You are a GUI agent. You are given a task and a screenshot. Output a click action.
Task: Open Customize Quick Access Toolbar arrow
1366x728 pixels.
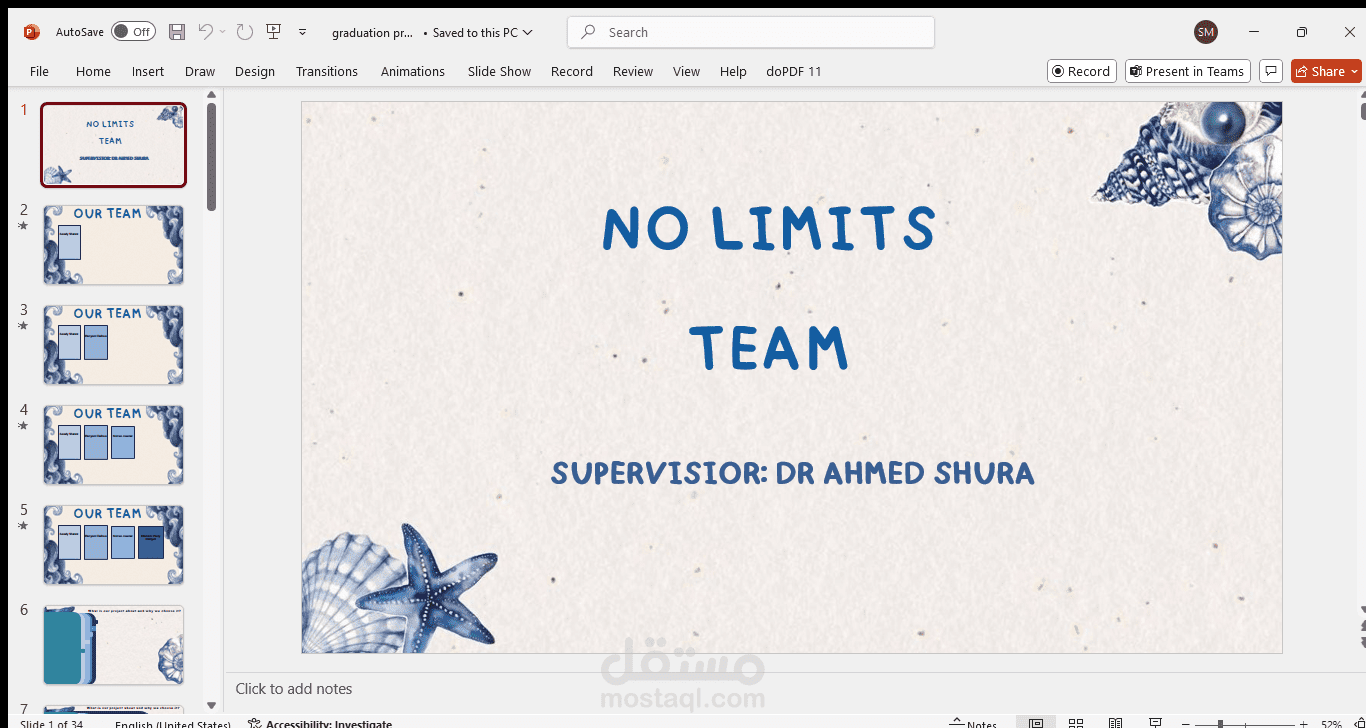[302, 32]
